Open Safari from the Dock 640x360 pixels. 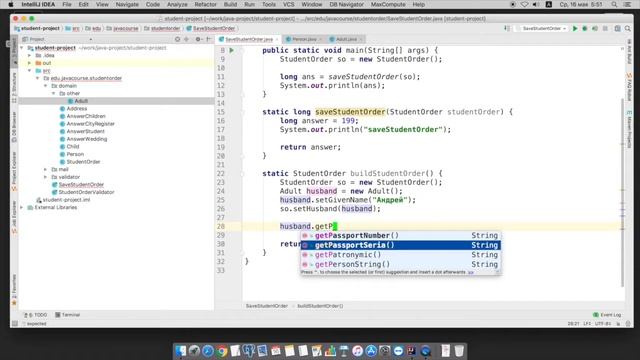click(208, 351)
